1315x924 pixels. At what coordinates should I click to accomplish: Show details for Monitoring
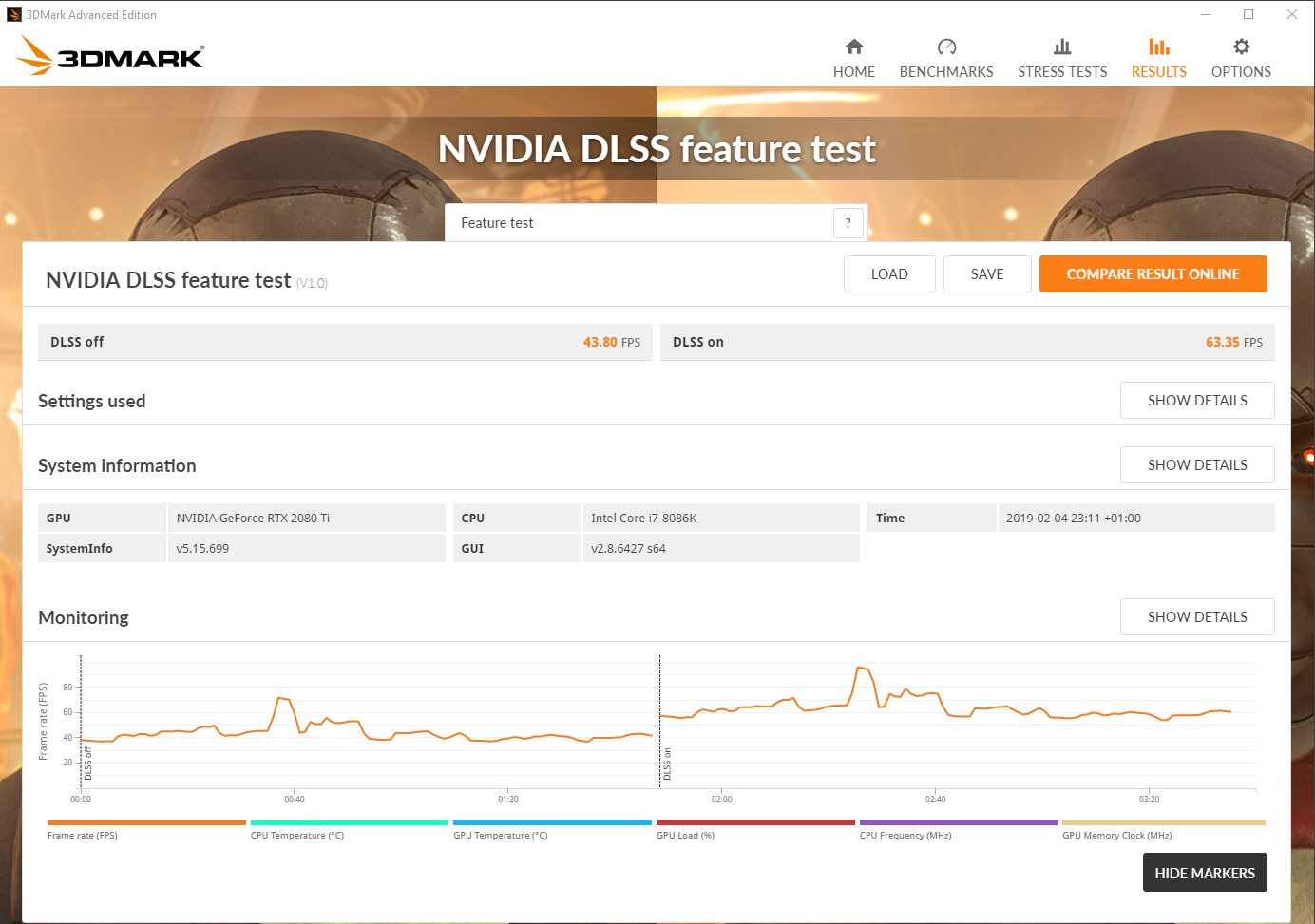1197,617
